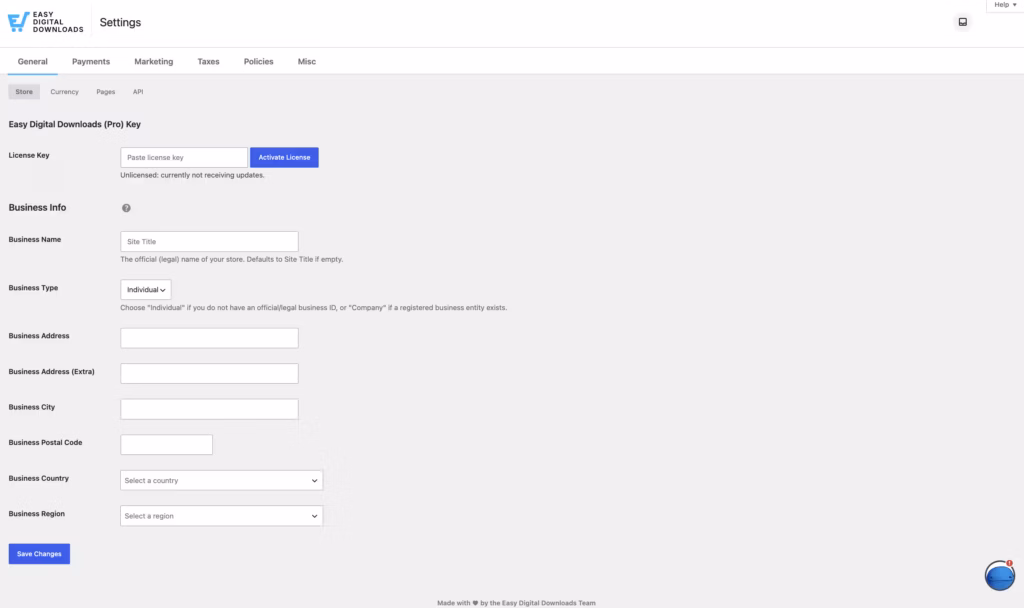Click the 'Choose "Individual"' business type description
Image resolution: width=1024 pixels, height=608 pixels.
point(313,308)
